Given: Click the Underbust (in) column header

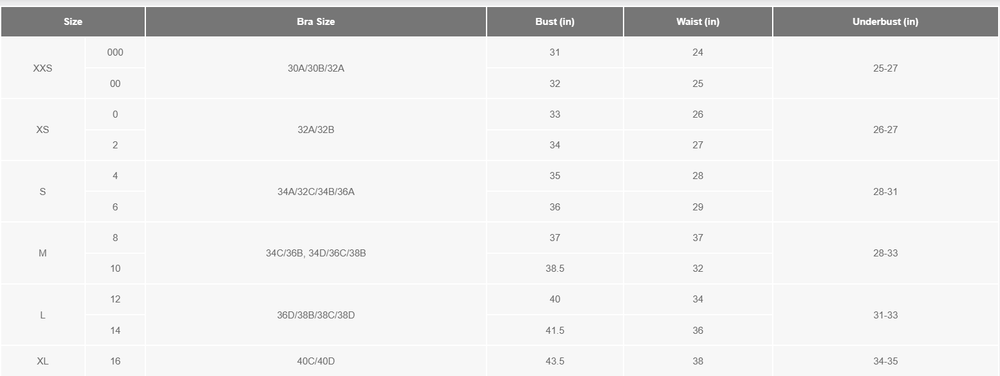Looking at the screenshot, I should click(x=885, y=22).
